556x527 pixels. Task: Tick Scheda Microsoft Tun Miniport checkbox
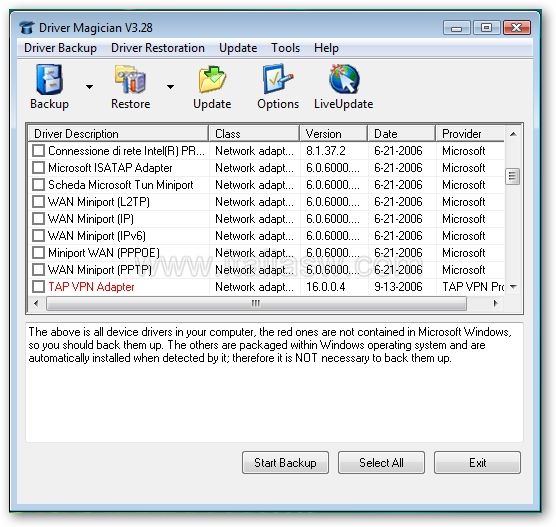pyautogui.click(x=38, y=184)
